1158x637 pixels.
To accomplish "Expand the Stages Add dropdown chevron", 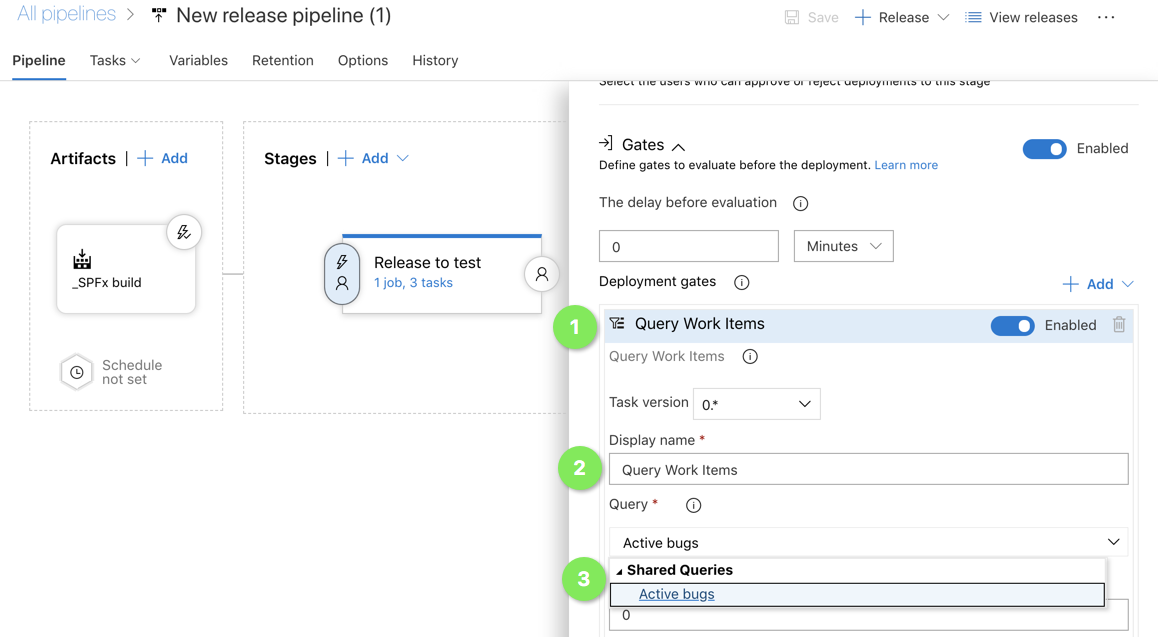I will tap(402, 158).
